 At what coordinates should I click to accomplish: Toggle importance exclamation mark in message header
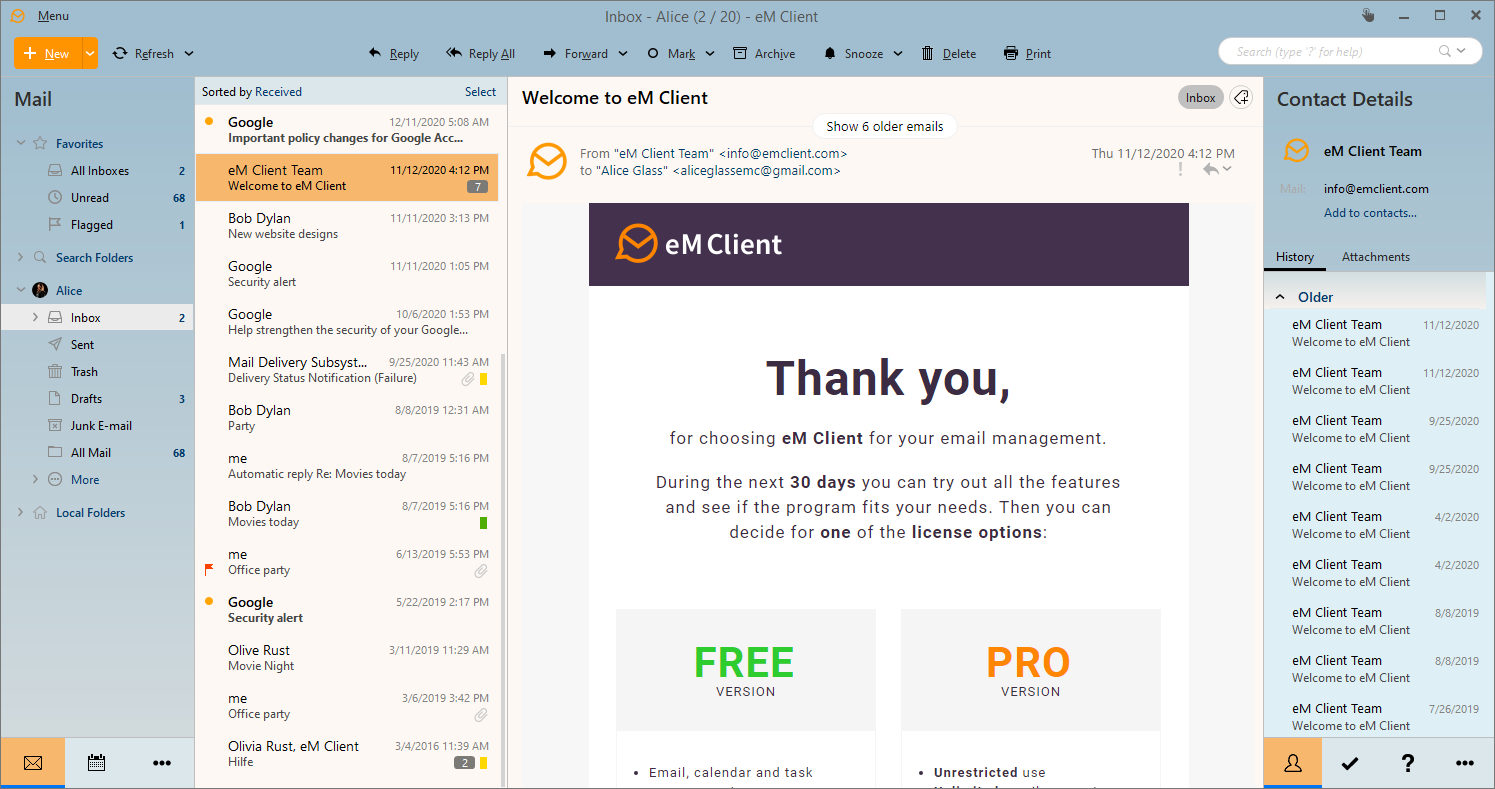click(x=1180, y=170)
